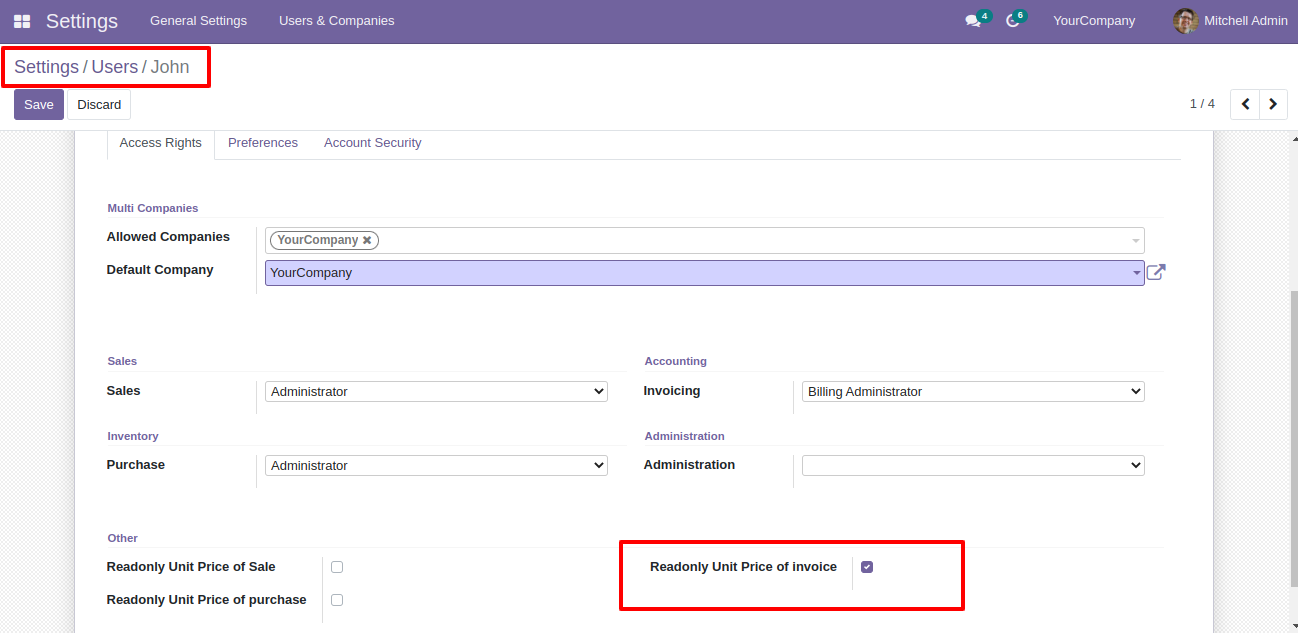Click the Discard button
The width and height of the screenshot is (1298, 633).
99,105
